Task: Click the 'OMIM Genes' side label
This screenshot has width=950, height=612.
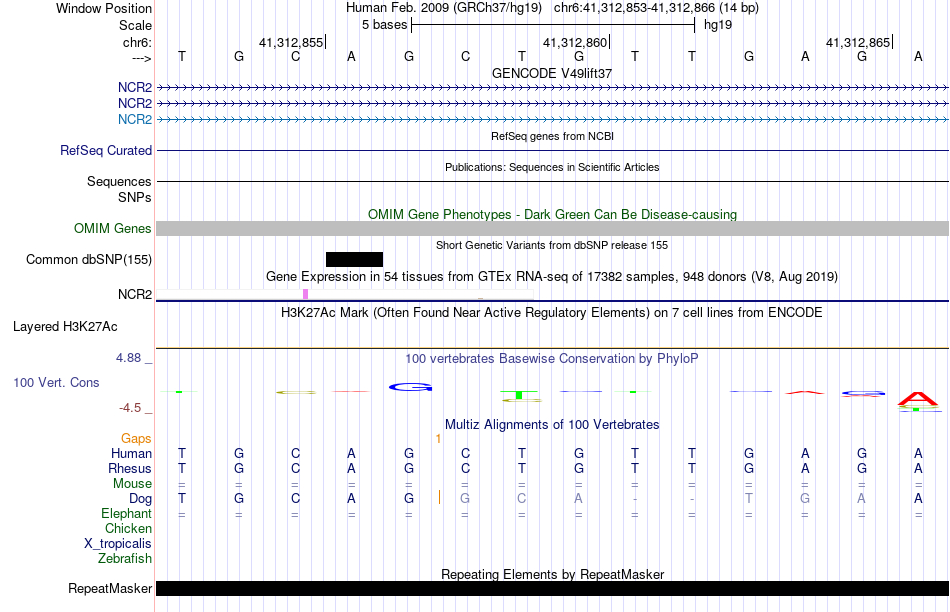Action: pos(112,228)
